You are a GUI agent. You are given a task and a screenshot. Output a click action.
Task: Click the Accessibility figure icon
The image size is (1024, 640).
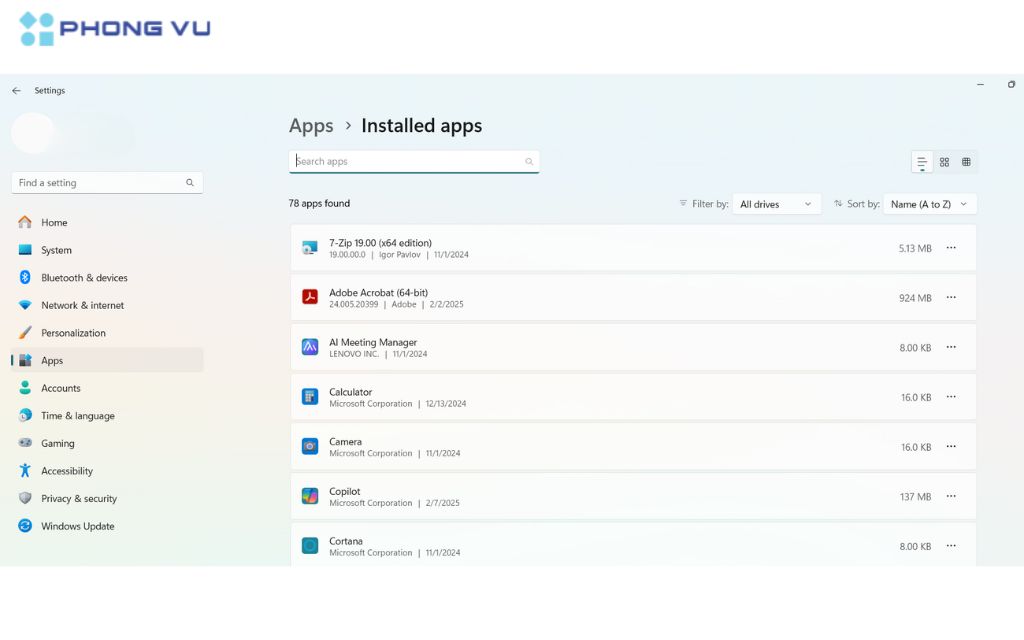point(25,470)
